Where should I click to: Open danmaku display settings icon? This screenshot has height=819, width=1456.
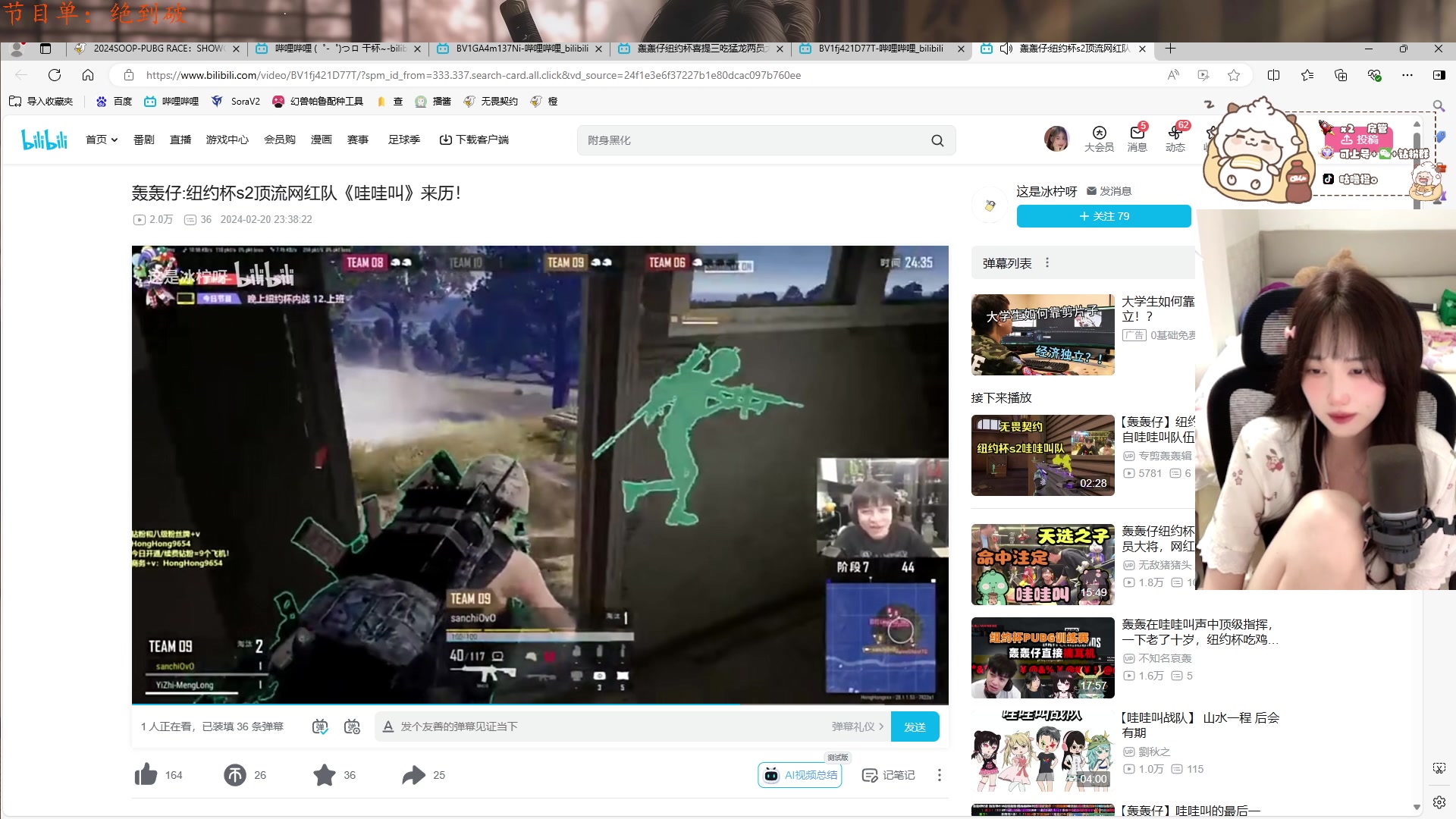[x=352, y=726]
